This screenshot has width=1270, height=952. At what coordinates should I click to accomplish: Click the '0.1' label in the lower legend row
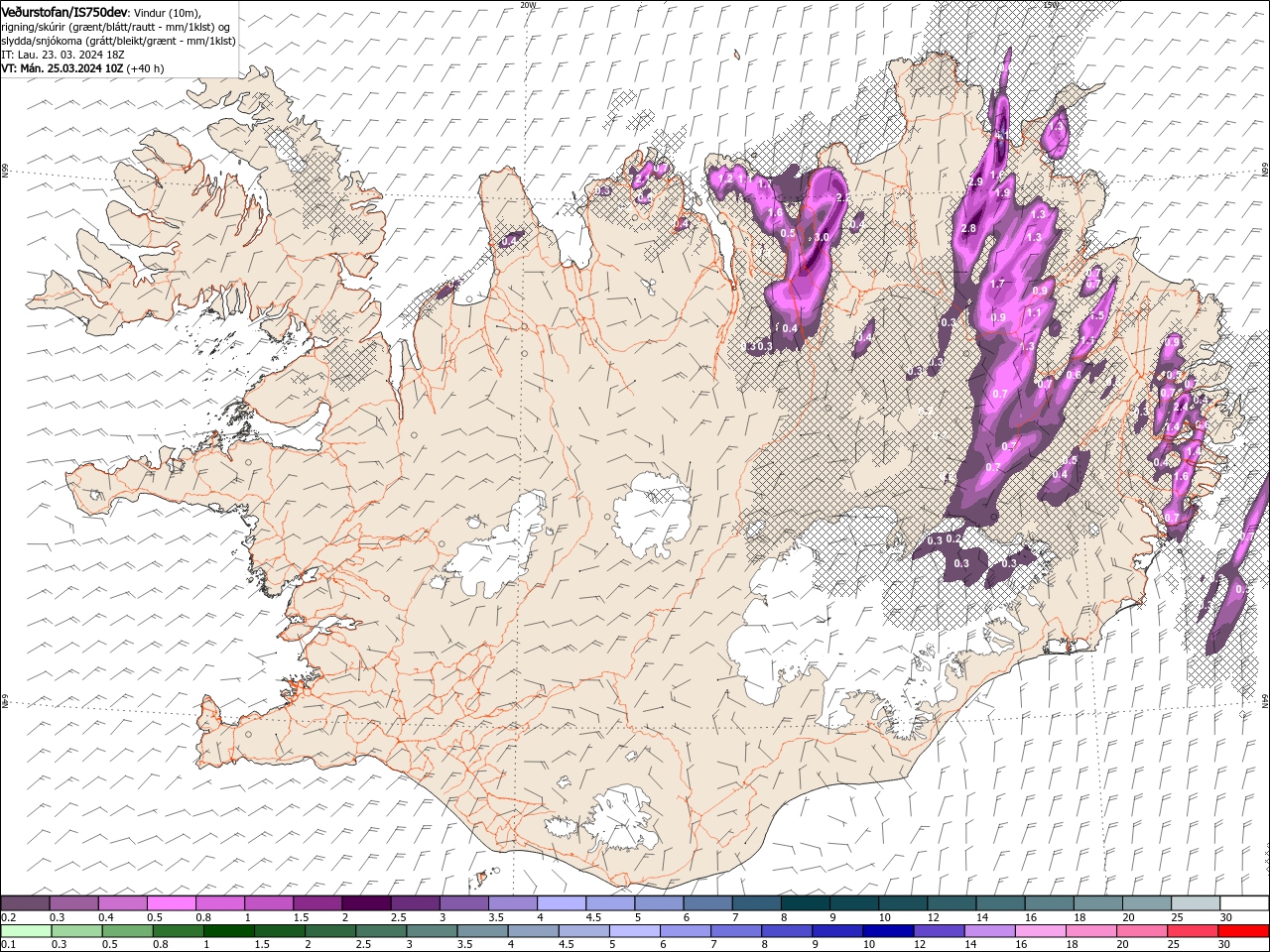point(8,945)
